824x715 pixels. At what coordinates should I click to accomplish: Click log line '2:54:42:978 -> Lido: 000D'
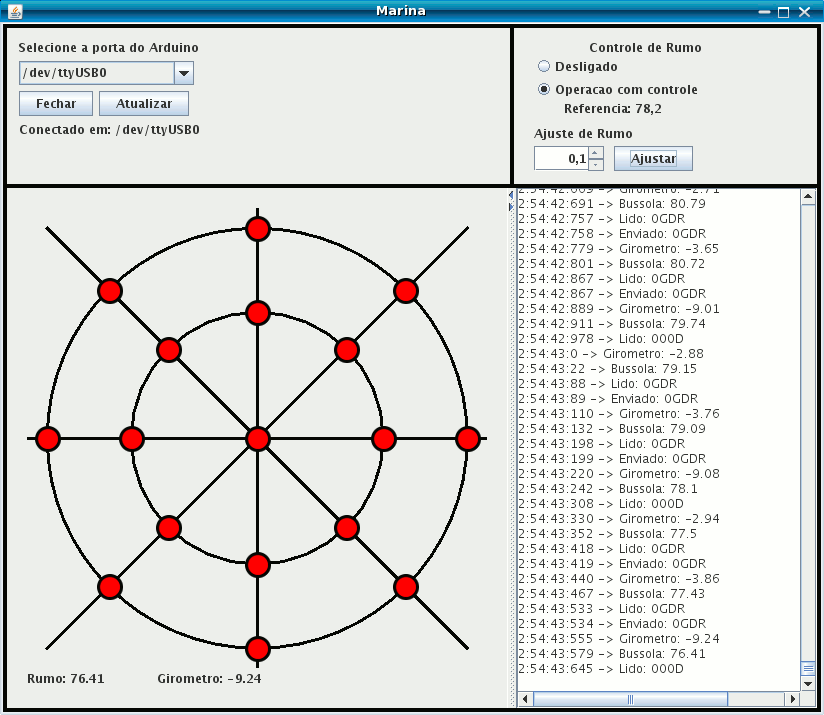(x=601, y=338)
